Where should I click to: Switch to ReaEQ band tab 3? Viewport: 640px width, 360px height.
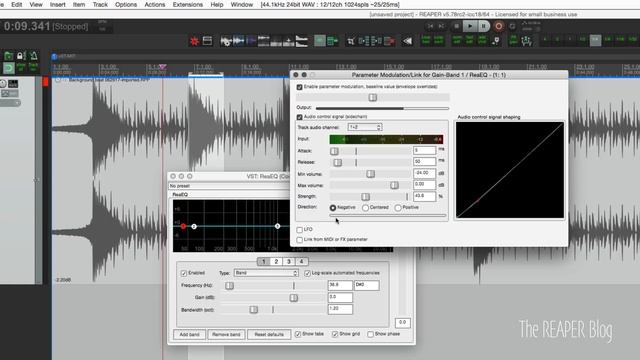[x=289, y=262]
